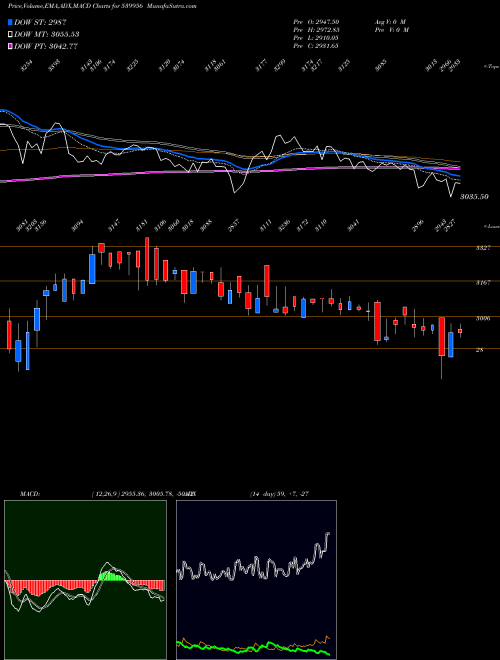Select the 'Pre L' previous low value
Viewport: 500px width, 660px height.
point(316,38)
